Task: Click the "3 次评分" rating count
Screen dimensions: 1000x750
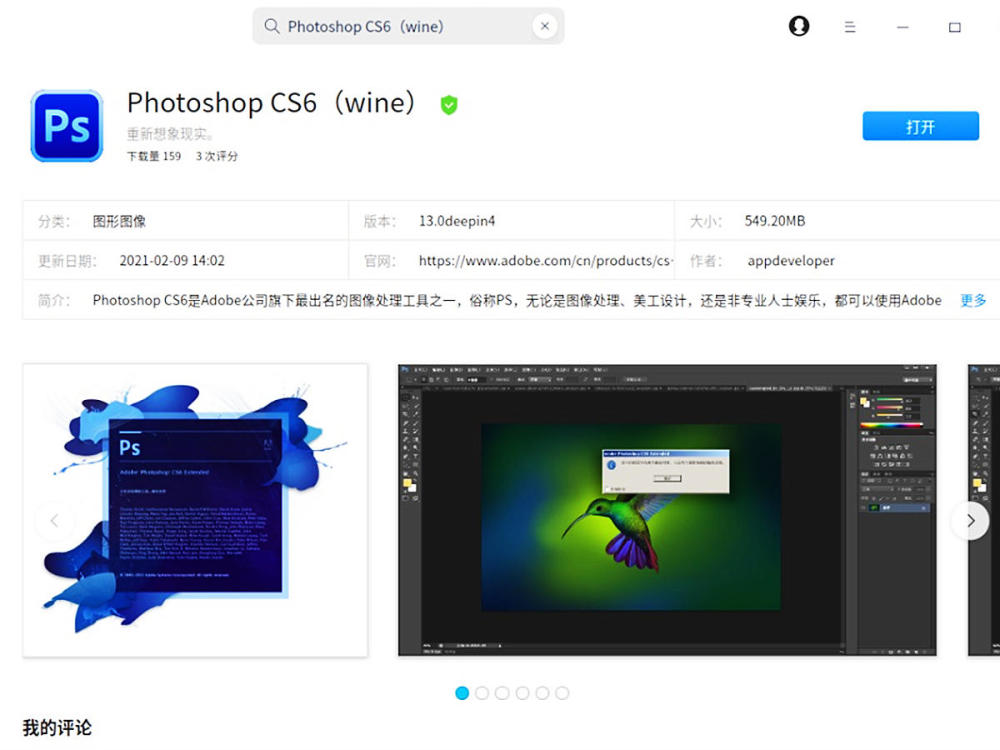Action: pyautogui.click(x=217, y=156)
